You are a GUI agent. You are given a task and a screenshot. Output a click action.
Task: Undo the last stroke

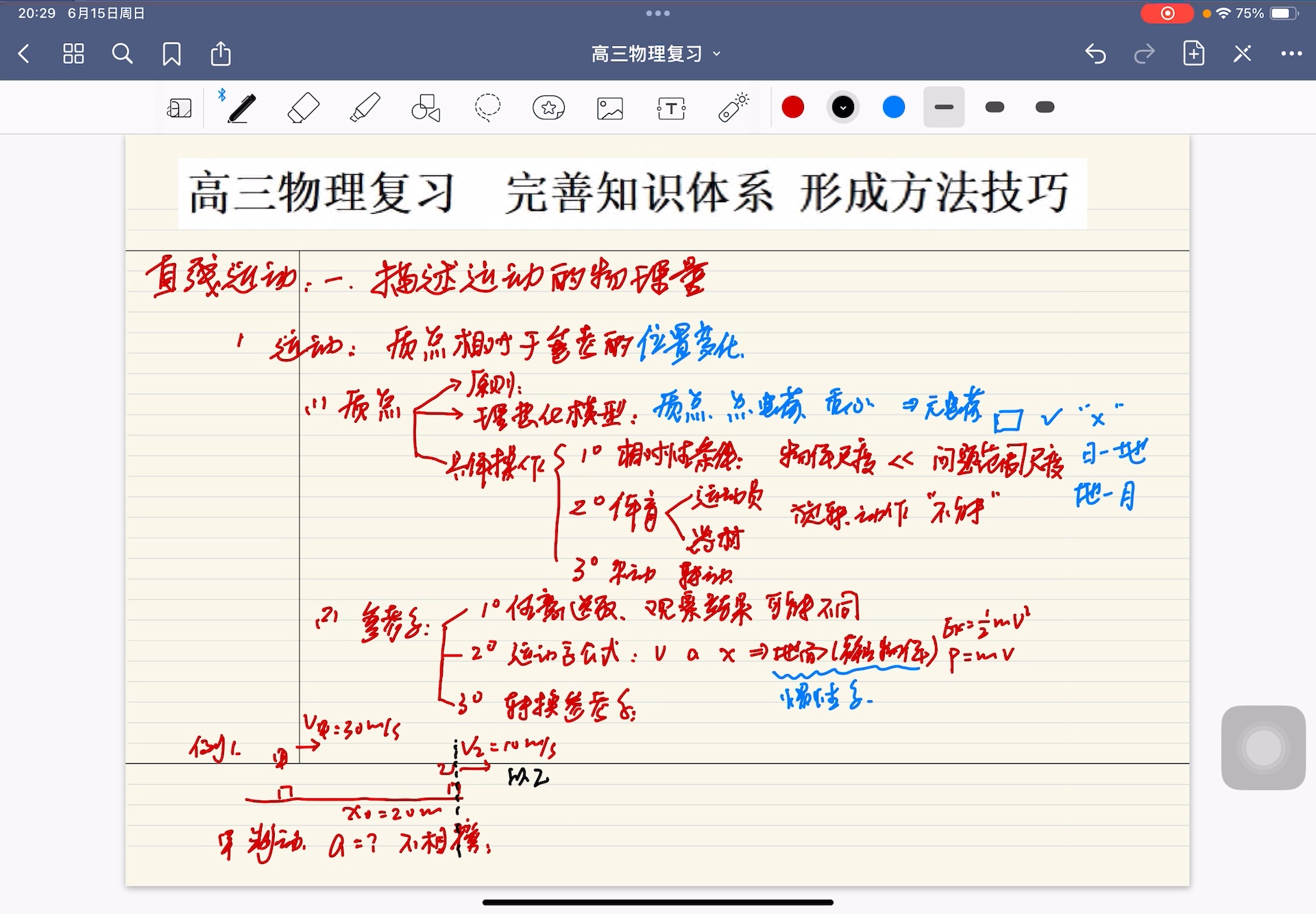pos(1095,53)
